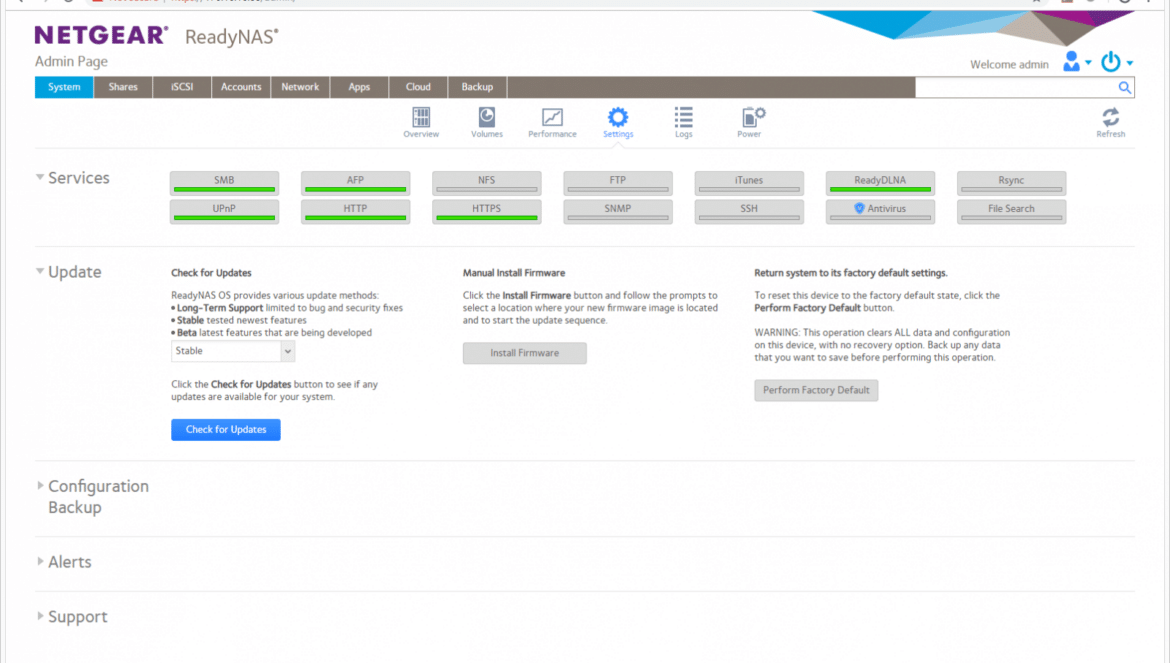Expand the Configuration Backup section
Image resolution: width=1170 pixels, height=663 pixels.
click(40, 486)
